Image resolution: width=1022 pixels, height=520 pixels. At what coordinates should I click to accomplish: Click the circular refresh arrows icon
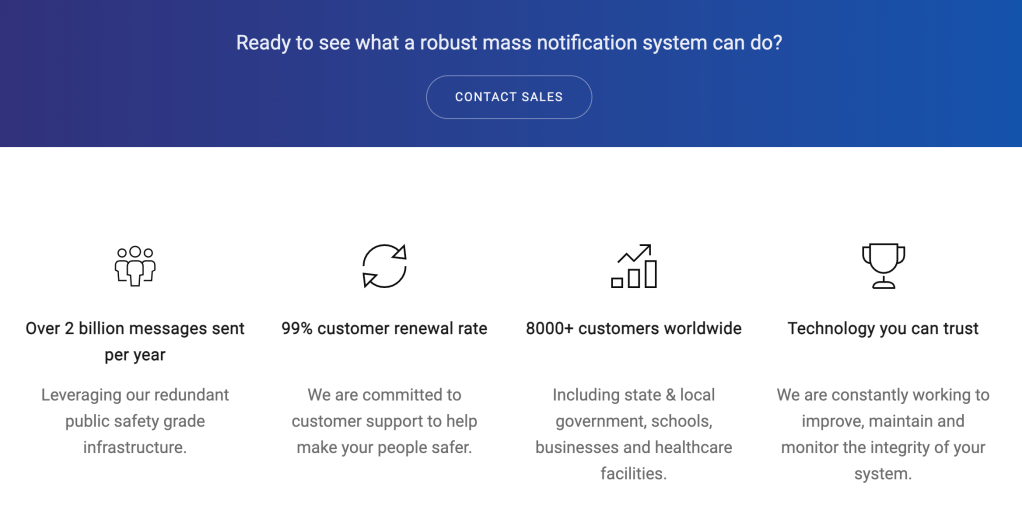384,266
